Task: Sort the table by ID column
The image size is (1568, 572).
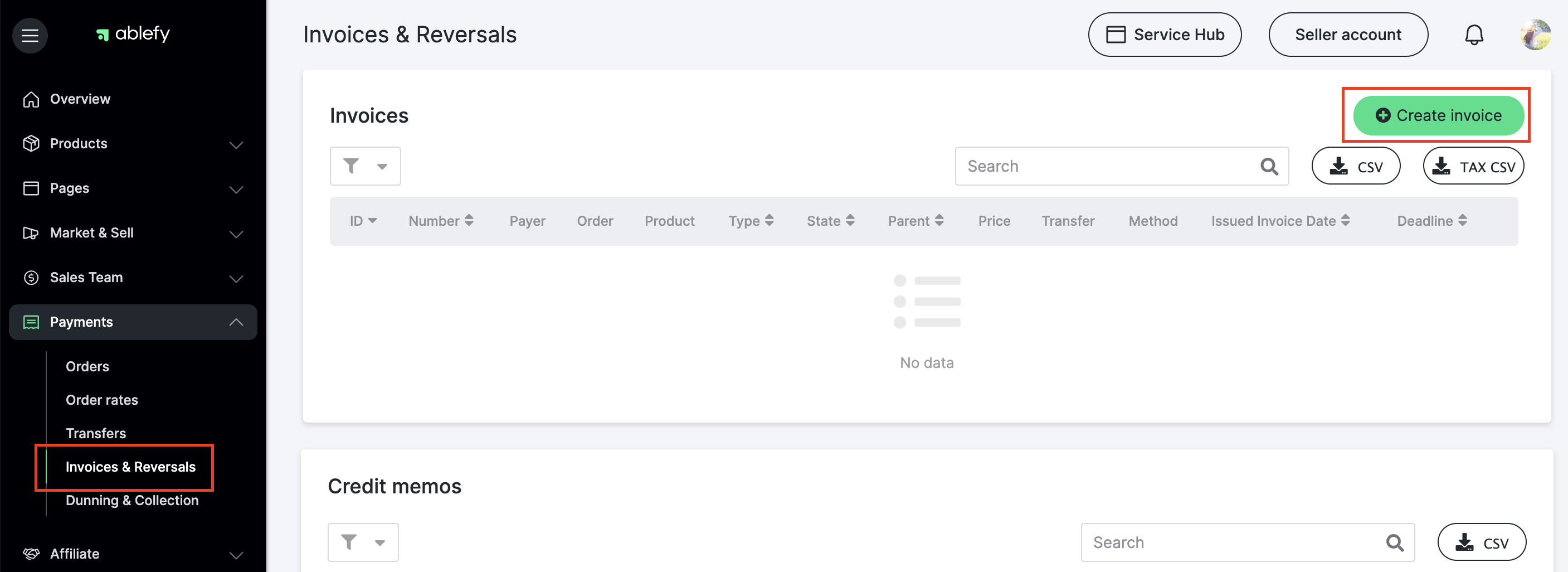Action: 363,221
